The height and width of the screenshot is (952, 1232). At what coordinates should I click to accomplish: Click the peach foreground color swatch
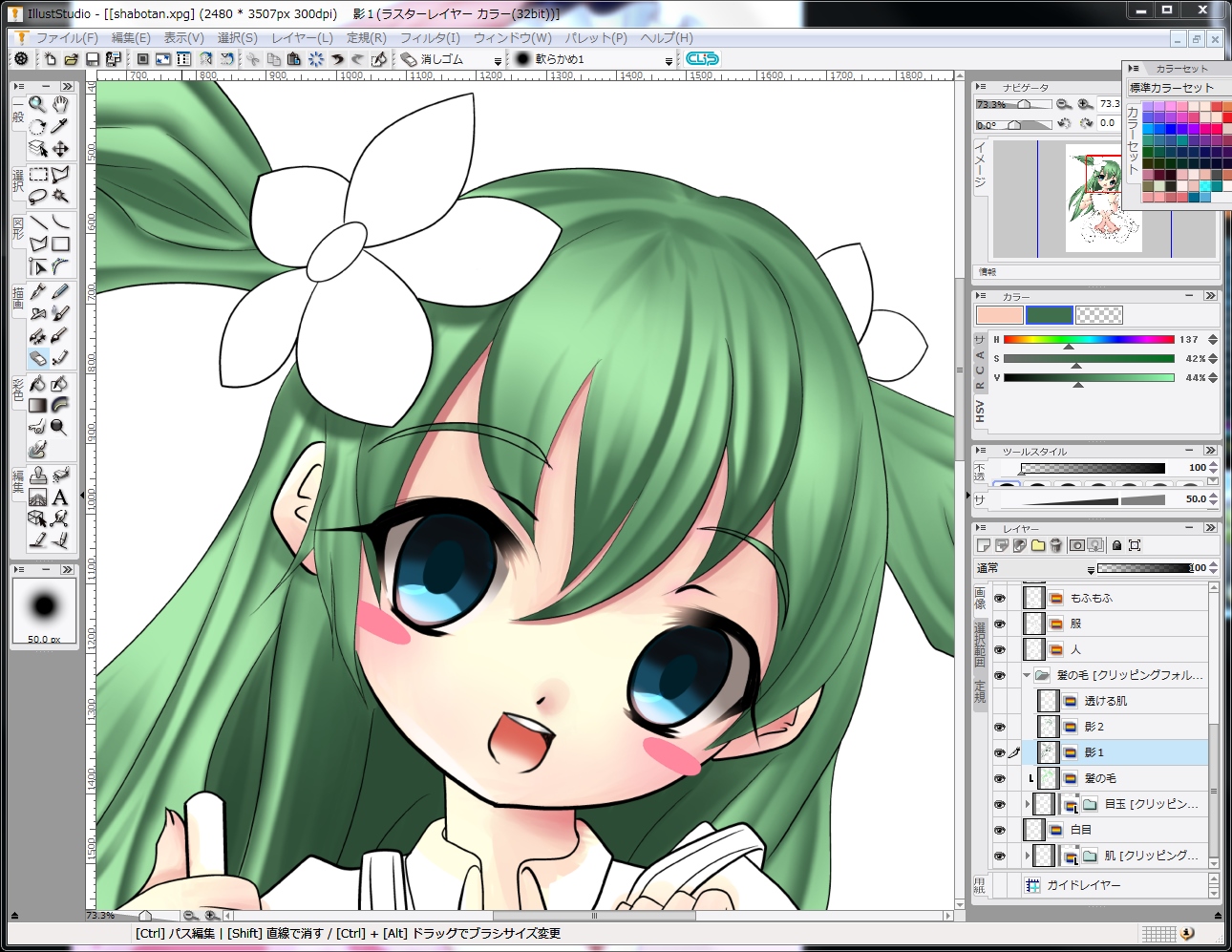tap(1000, 315)
